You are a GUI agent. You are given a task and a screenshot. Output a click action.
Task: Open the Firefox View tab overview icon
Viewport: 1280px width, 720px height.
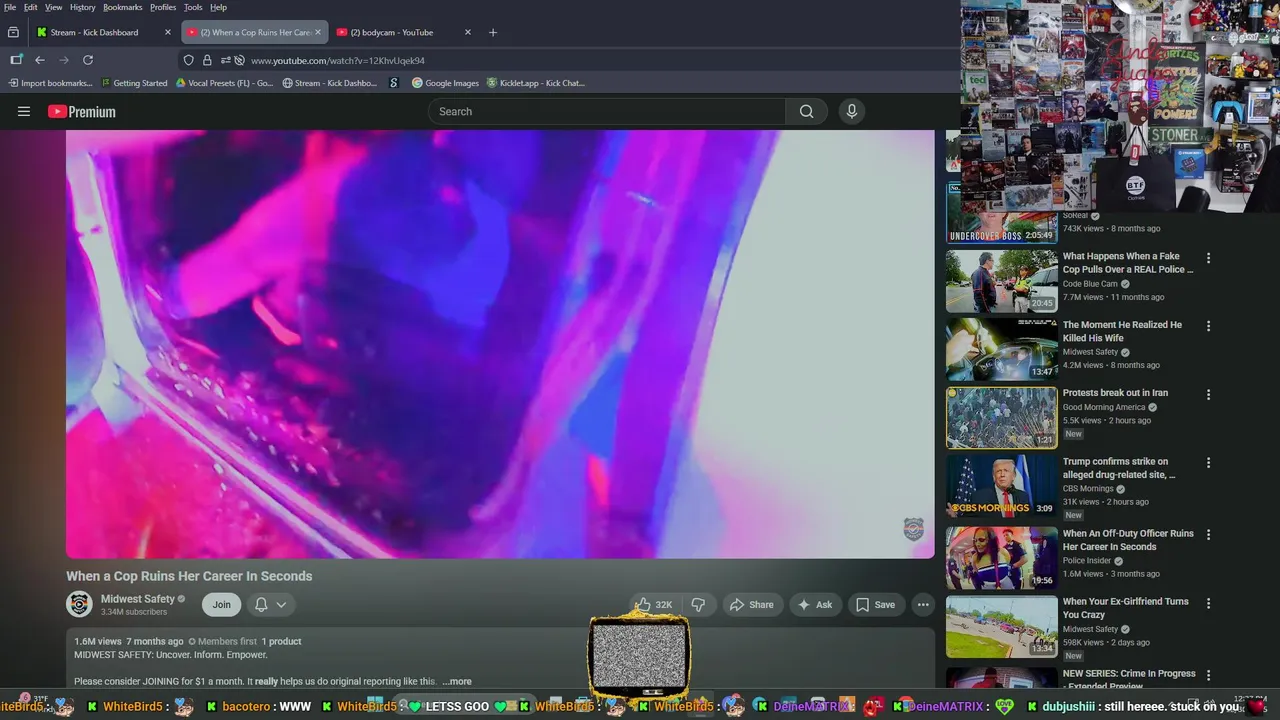13,32
